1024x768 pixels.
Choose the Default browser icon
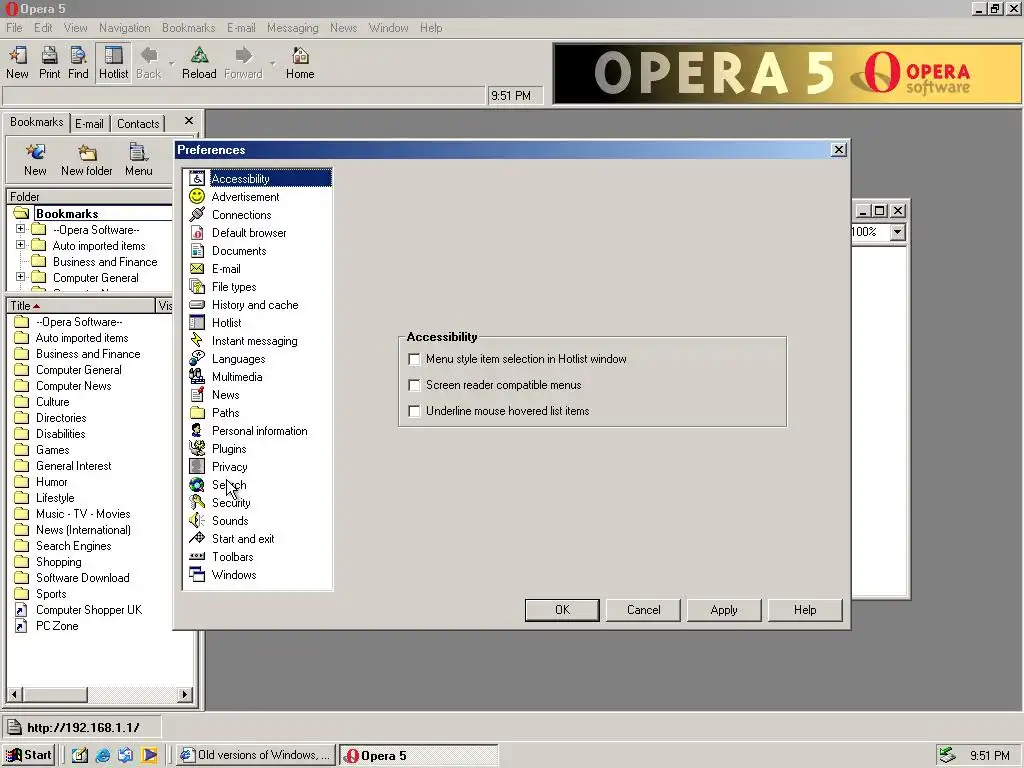pyautogui.click(x=197, y=232)
